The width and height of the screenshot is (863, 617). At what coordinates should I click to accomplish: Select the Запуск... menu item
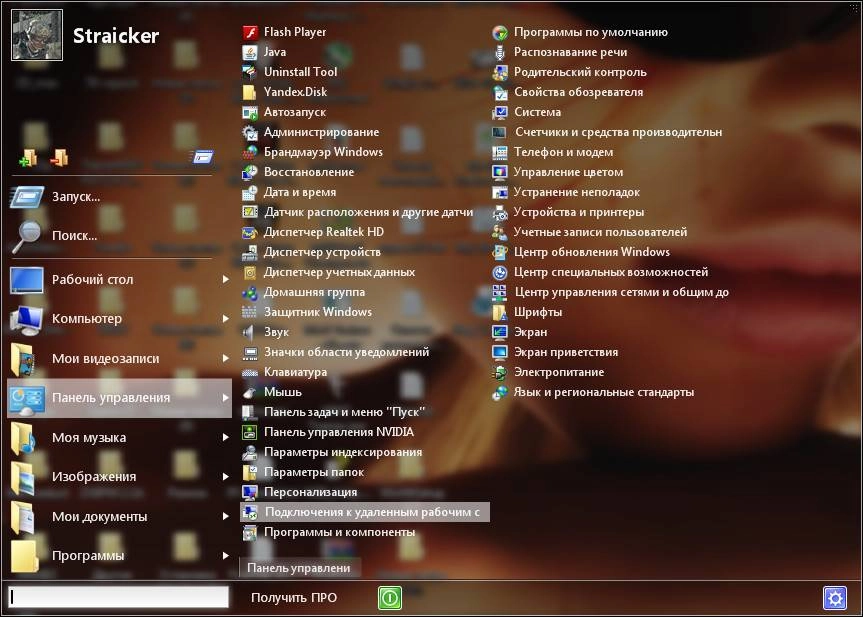pos(119,196)
